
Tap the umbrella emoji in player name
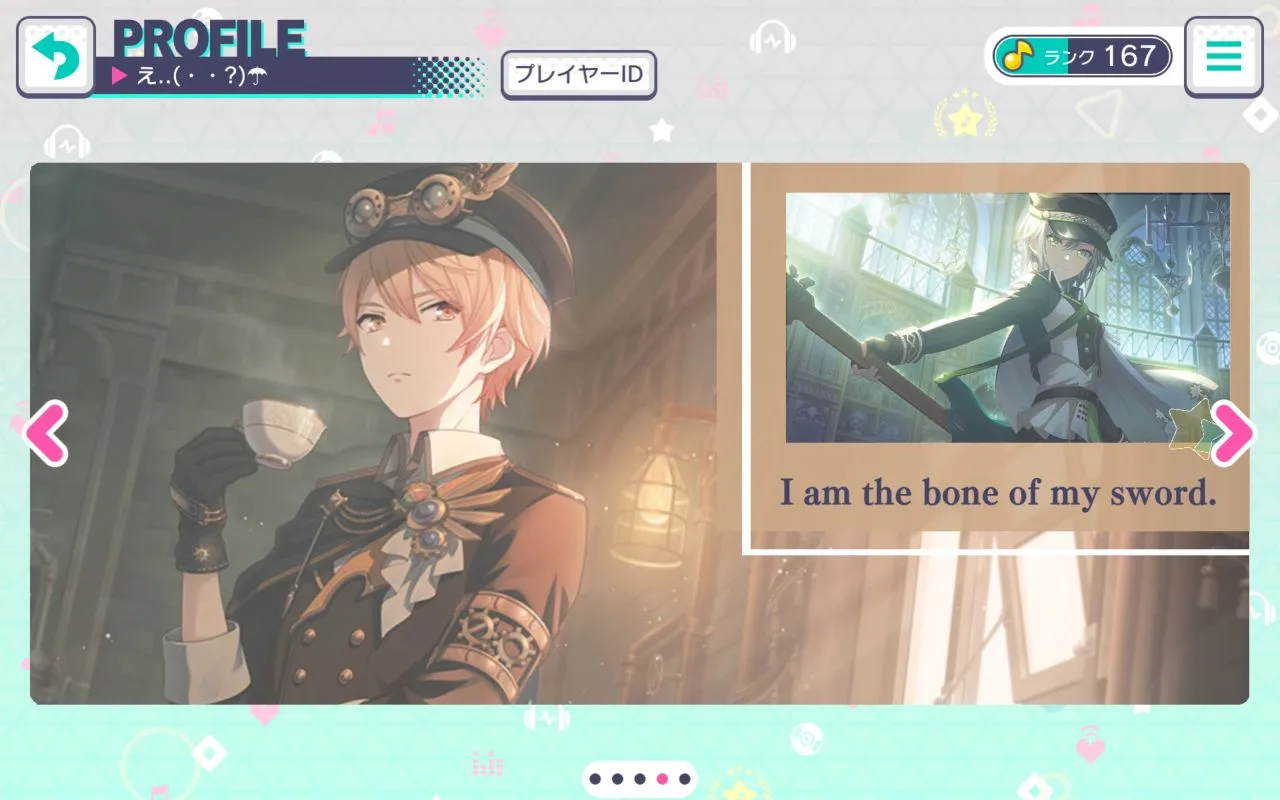[x=258, y=75]
